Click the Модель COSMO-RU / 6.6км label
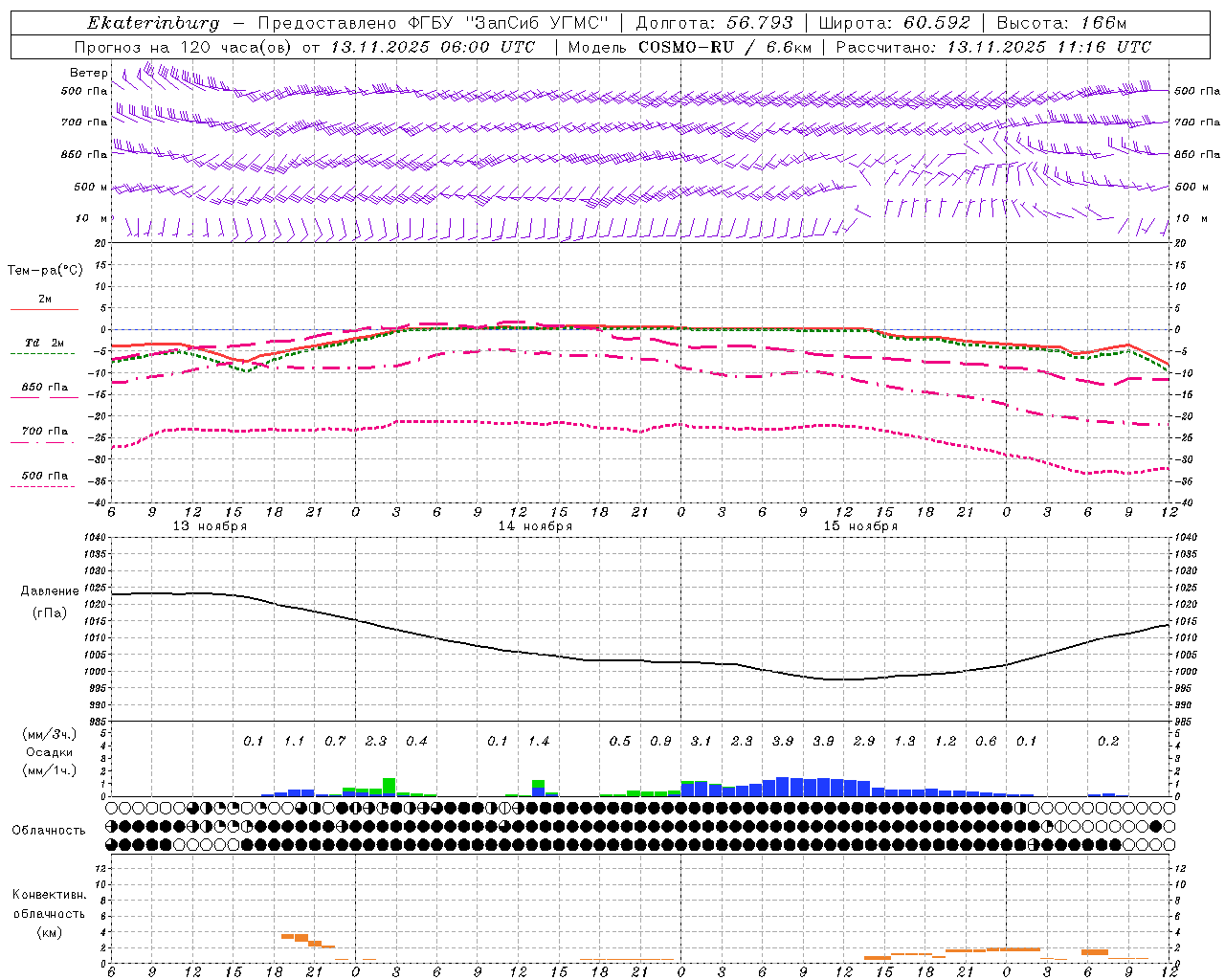1225x980 pixels. pyautogui.click(x=689, y=47)
